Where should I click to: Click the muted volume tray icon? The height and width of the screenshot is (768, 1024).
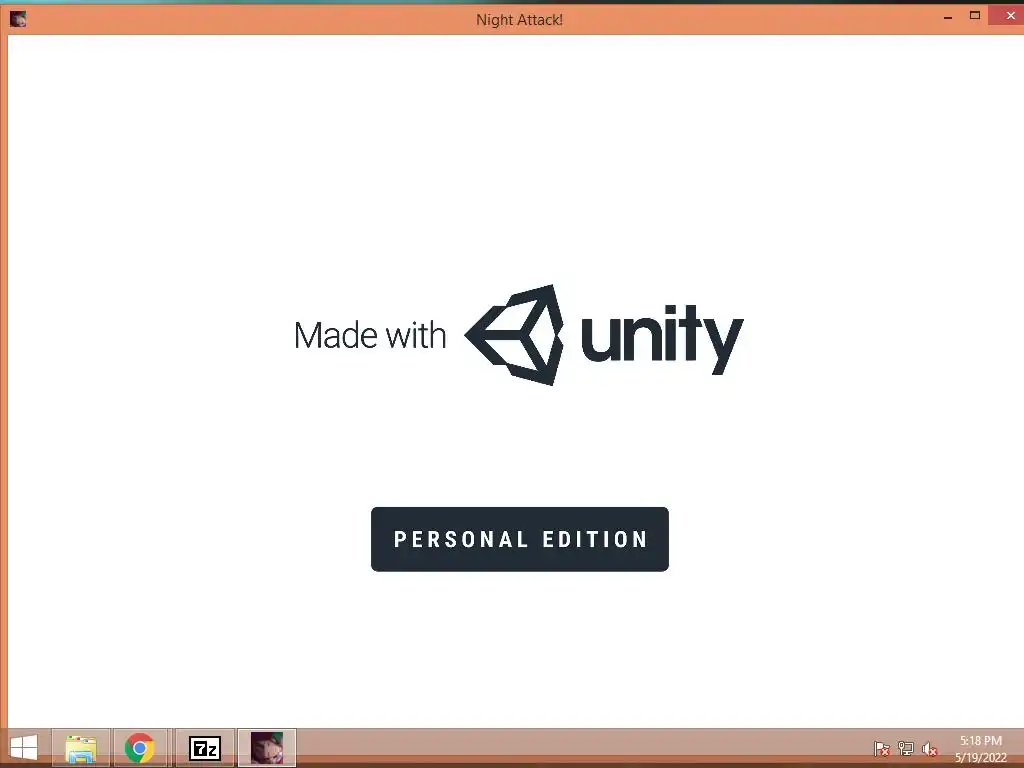coord(930,748)
